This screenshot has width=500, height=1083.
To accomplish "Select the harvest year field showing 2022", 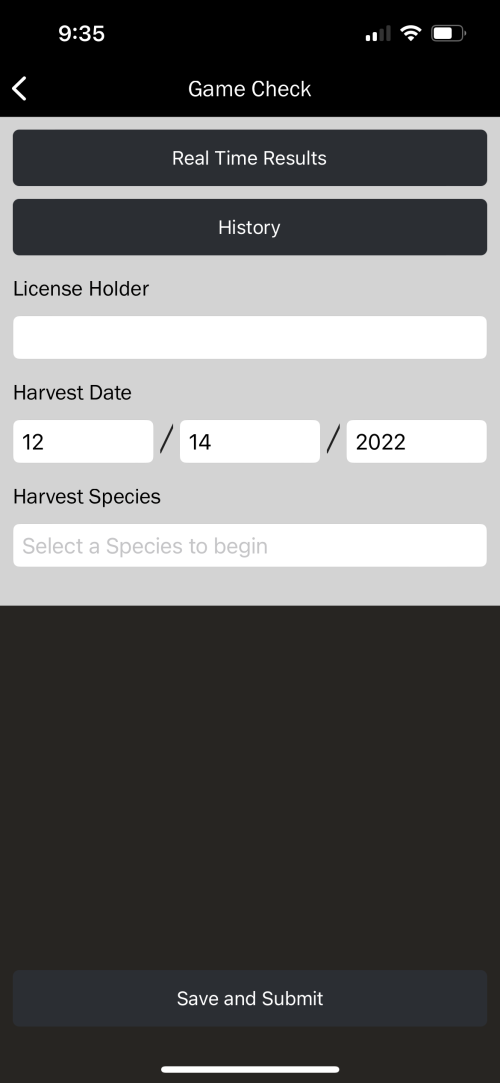I will [x=416, y=441].
